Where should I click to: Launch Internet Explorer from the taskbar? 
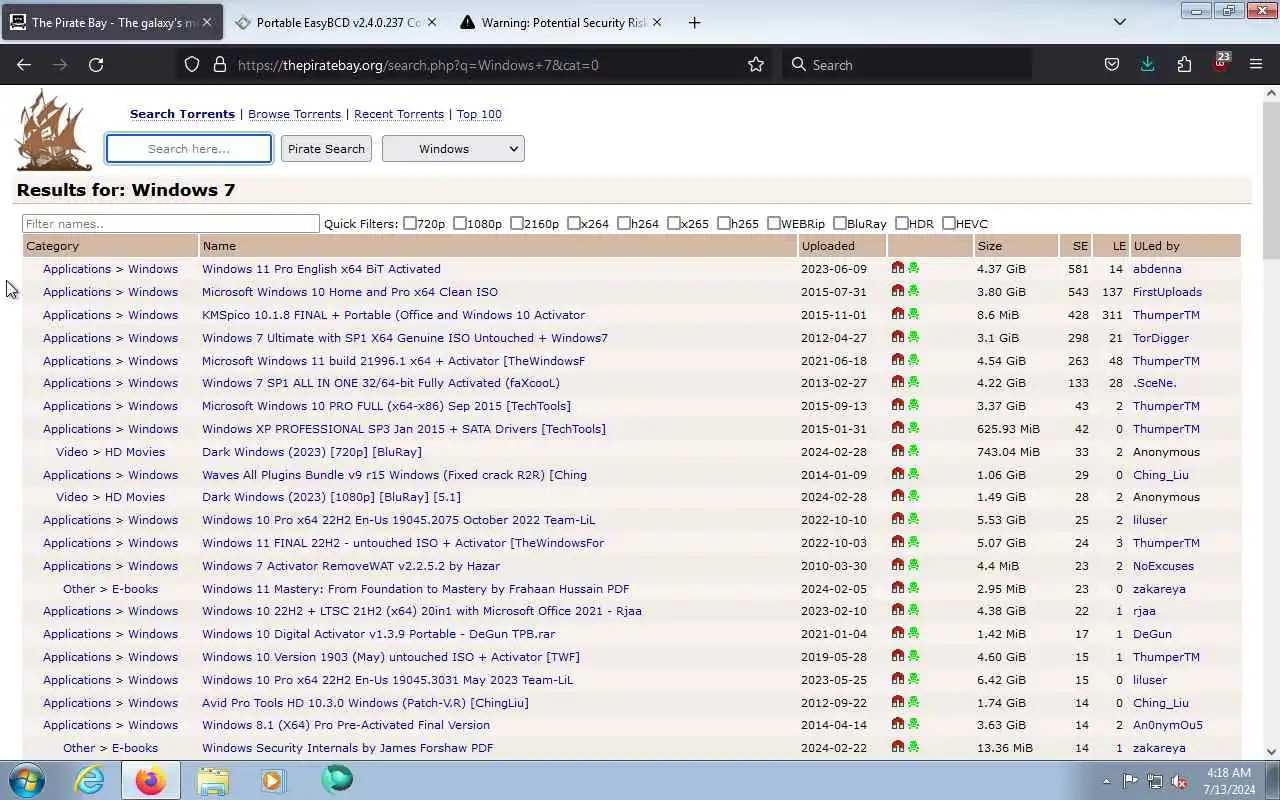click(x=90, y=780)
